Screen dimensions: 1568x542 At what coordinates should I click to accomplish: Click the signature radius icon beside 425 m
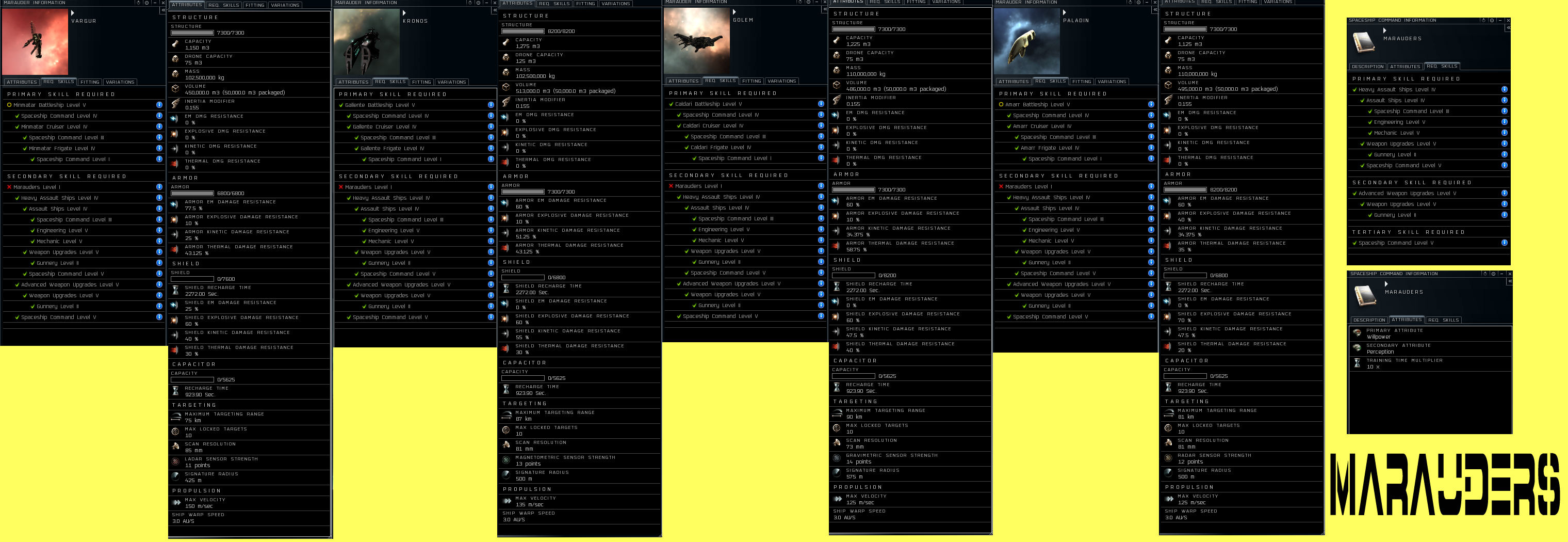click(175, 477)
